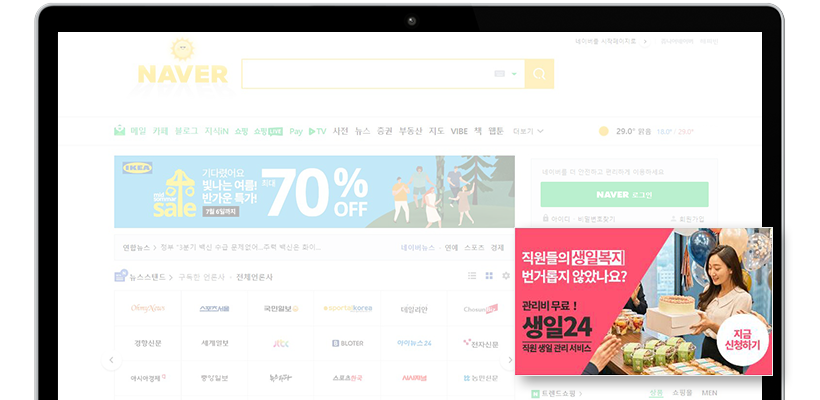Open the 29.0° 맑음 weather details
Screen dimensions: 820x400
(634, 131)
